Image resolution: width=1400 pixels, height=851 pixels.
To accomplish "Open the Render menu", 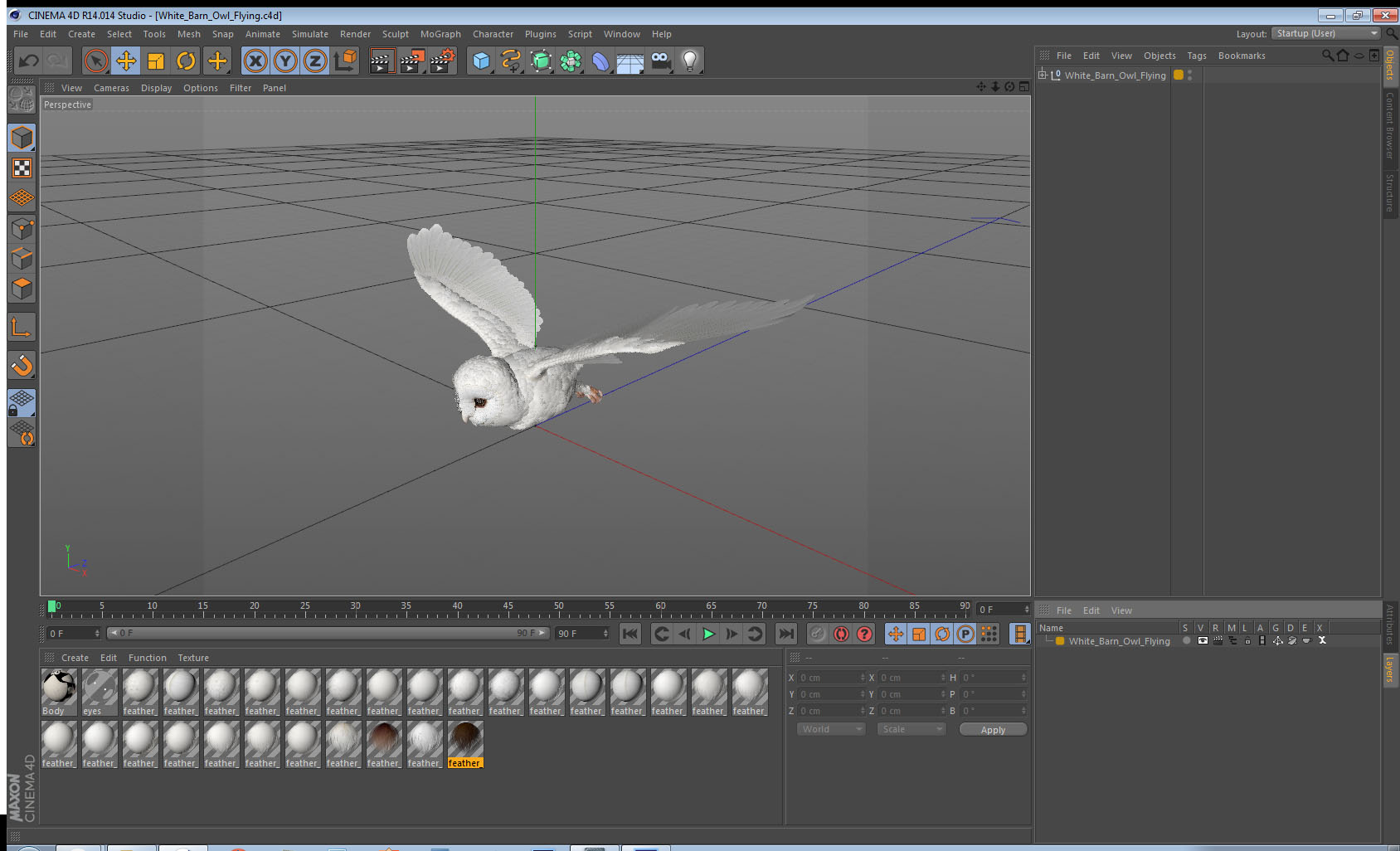I will (x=355, y=34).
